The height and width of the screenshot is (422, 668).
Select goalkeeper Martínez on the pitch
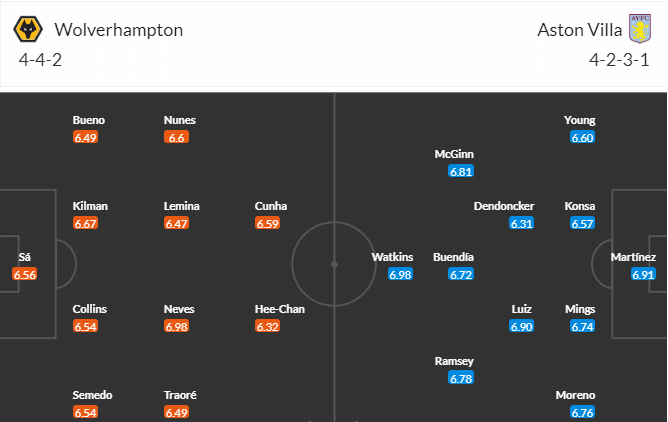pos(633,257)
